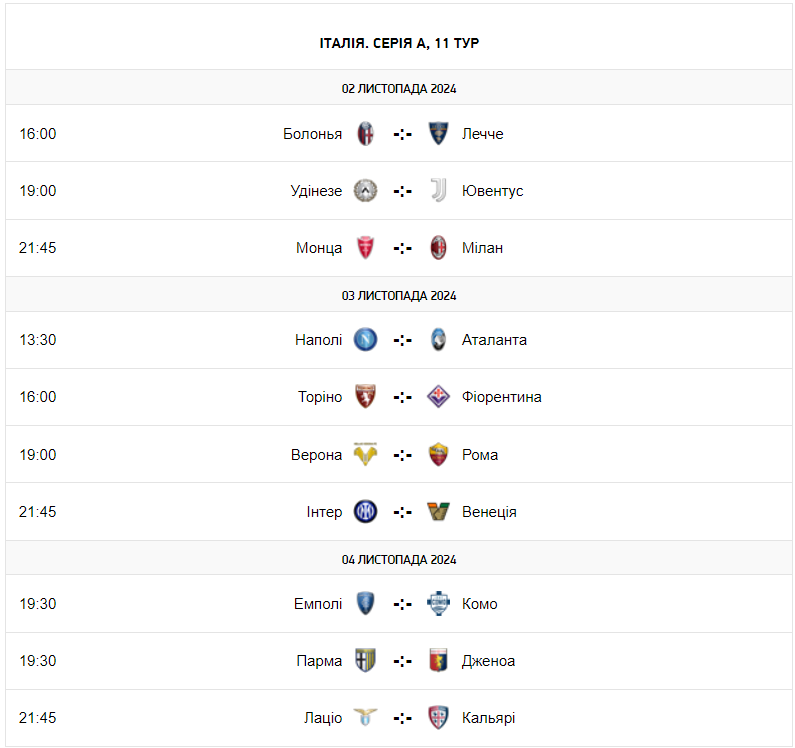
Task: Click the Atalanta club logo
Action: point(438,340)
